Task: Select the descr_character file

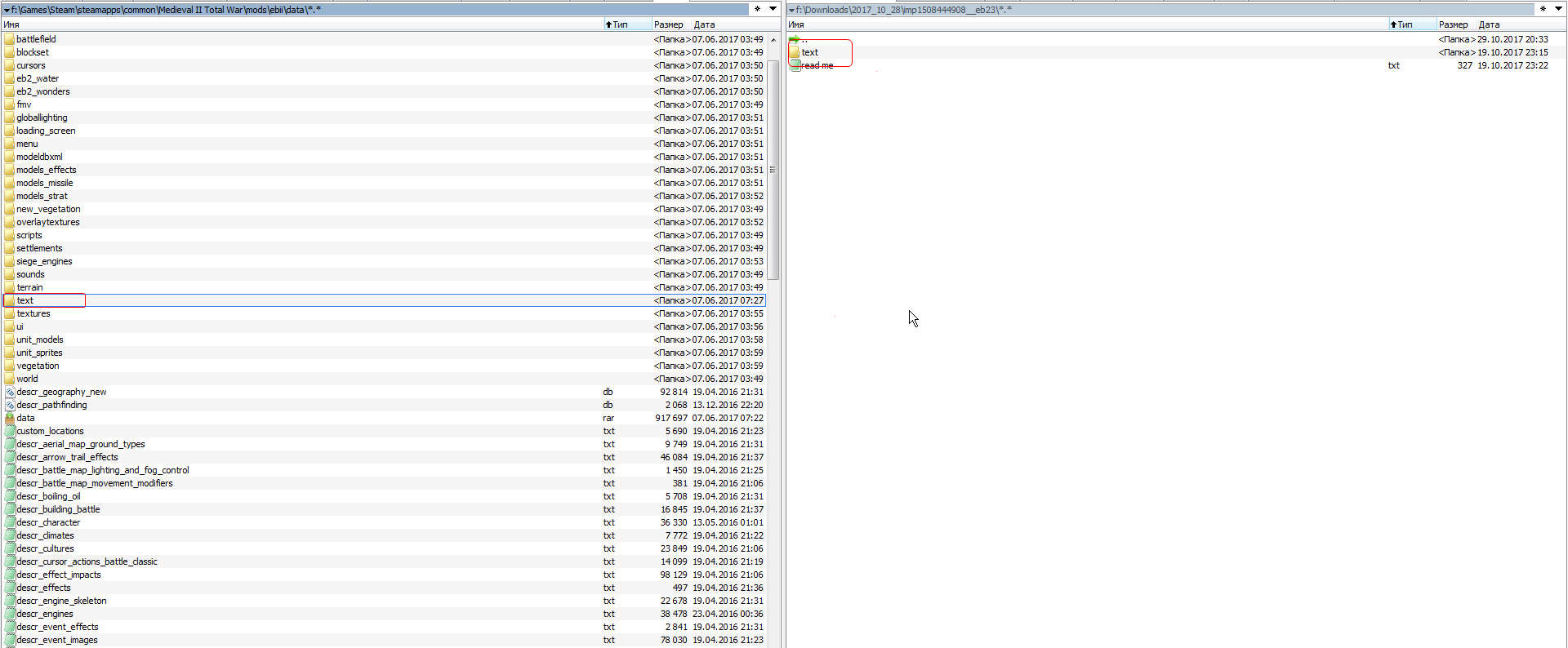Action: click(48, 522)
